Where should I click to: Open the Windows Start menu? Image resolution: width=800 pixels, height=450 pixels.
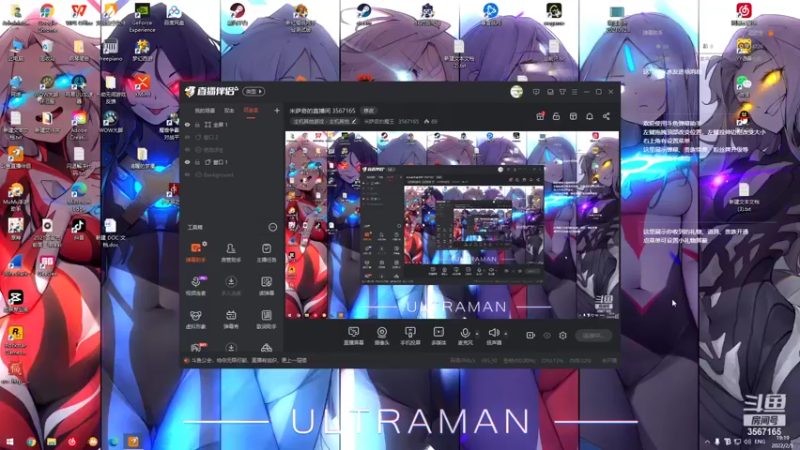pyautogui.click(x=10, y=441)
